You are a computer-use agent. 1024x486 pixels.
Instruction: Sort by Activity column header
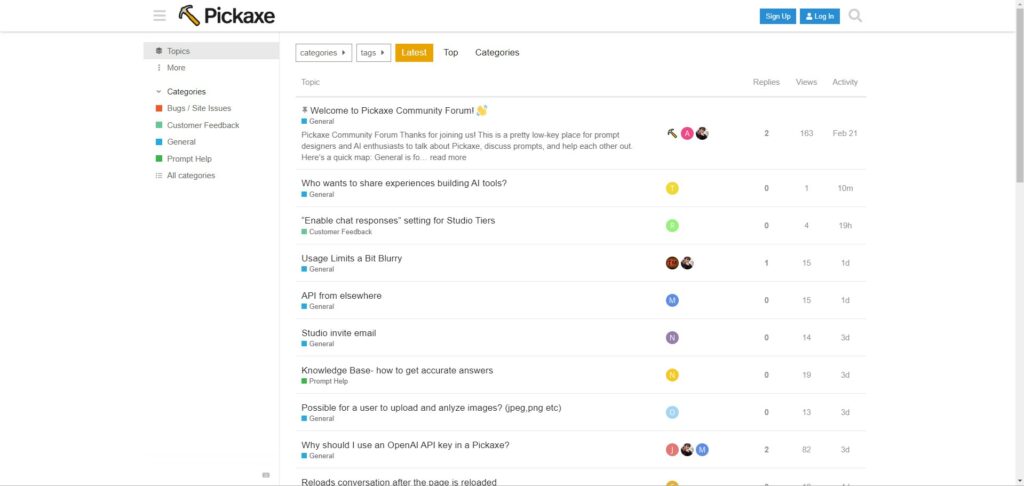point(844,82)
